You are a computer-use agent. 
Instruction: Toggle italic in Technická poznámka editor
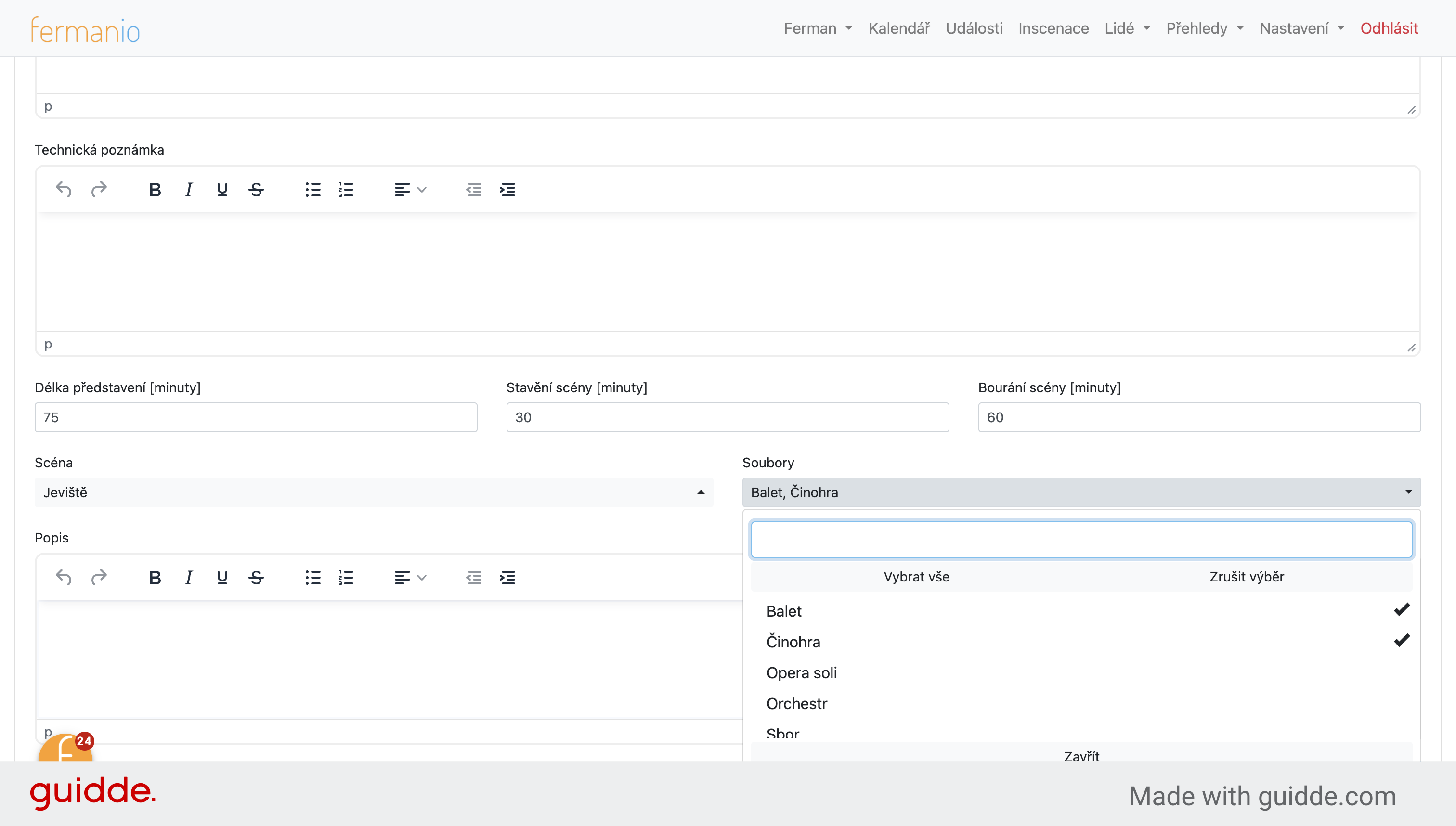point(188,190)
